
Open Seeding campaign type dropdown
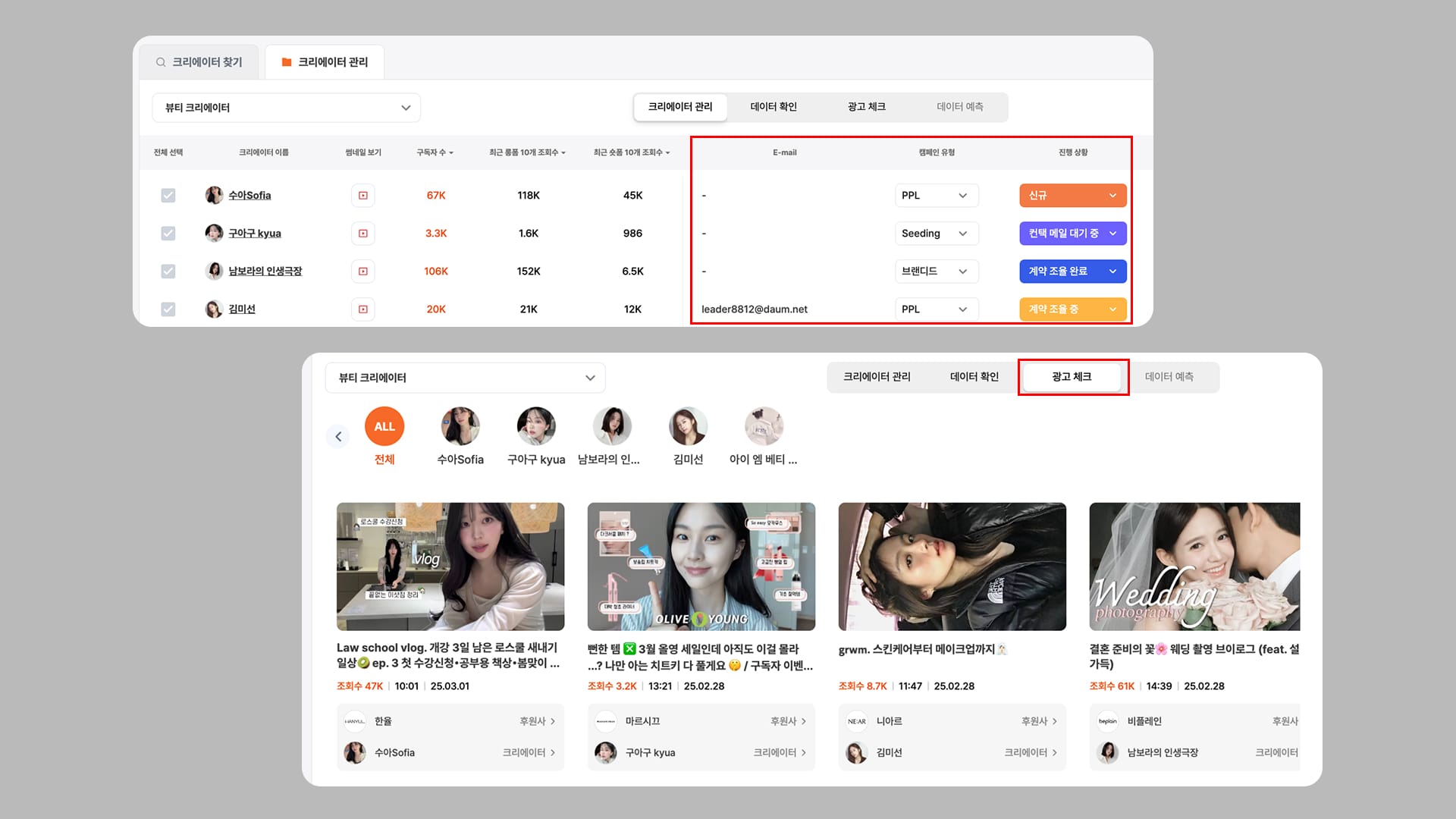[936, 234]
